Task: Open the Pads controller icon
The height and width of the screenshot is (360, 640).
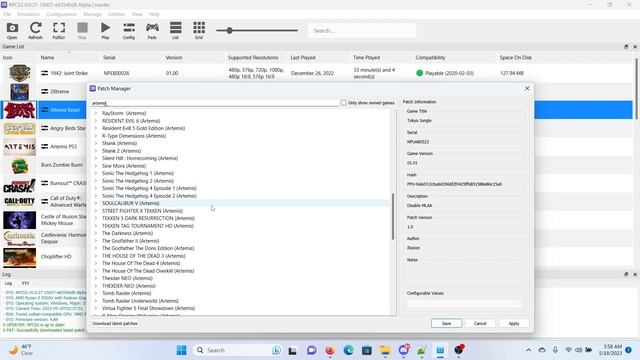Action: pos(152,31)
